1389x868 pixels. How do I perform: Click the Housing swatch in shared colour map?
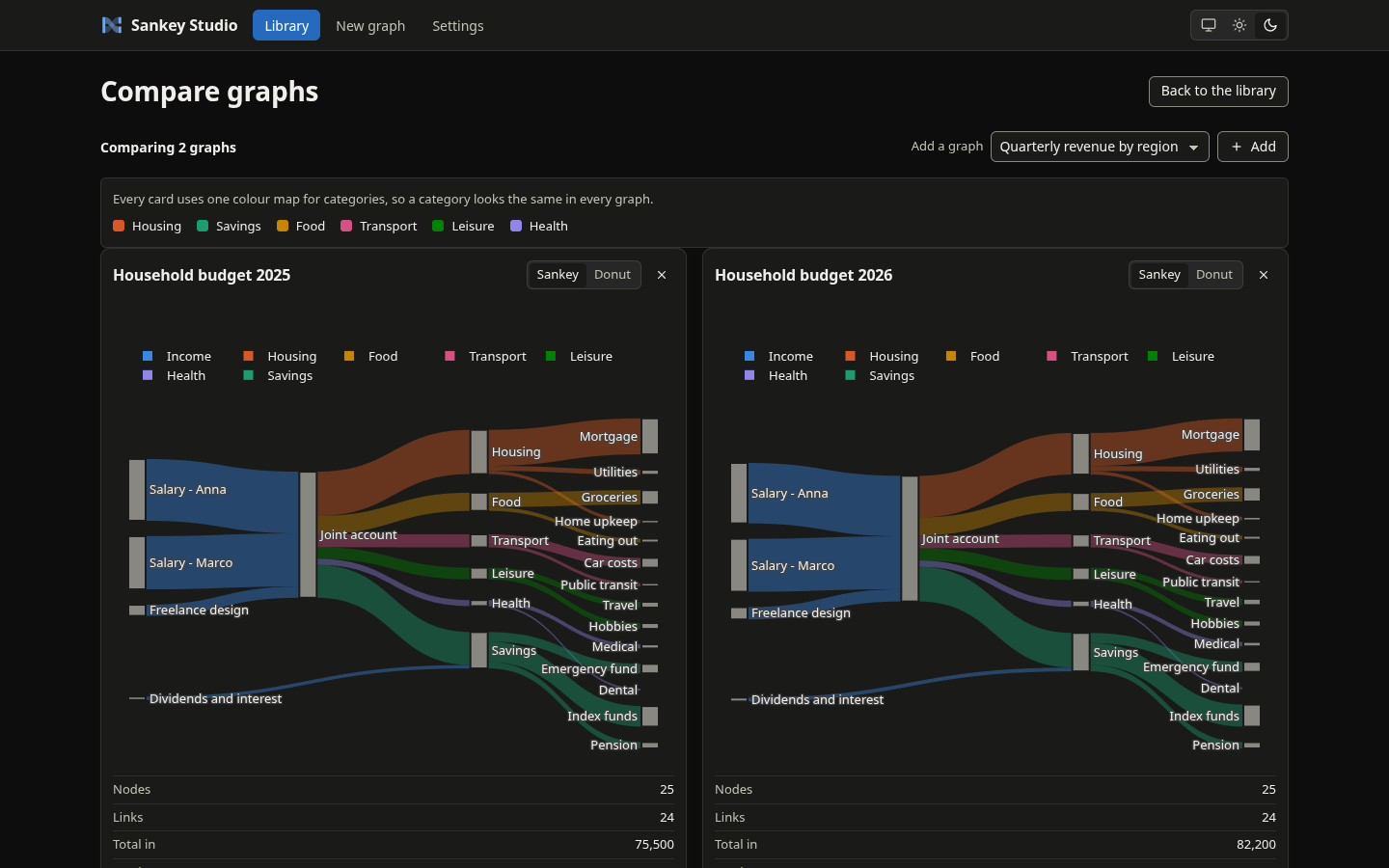119,226
